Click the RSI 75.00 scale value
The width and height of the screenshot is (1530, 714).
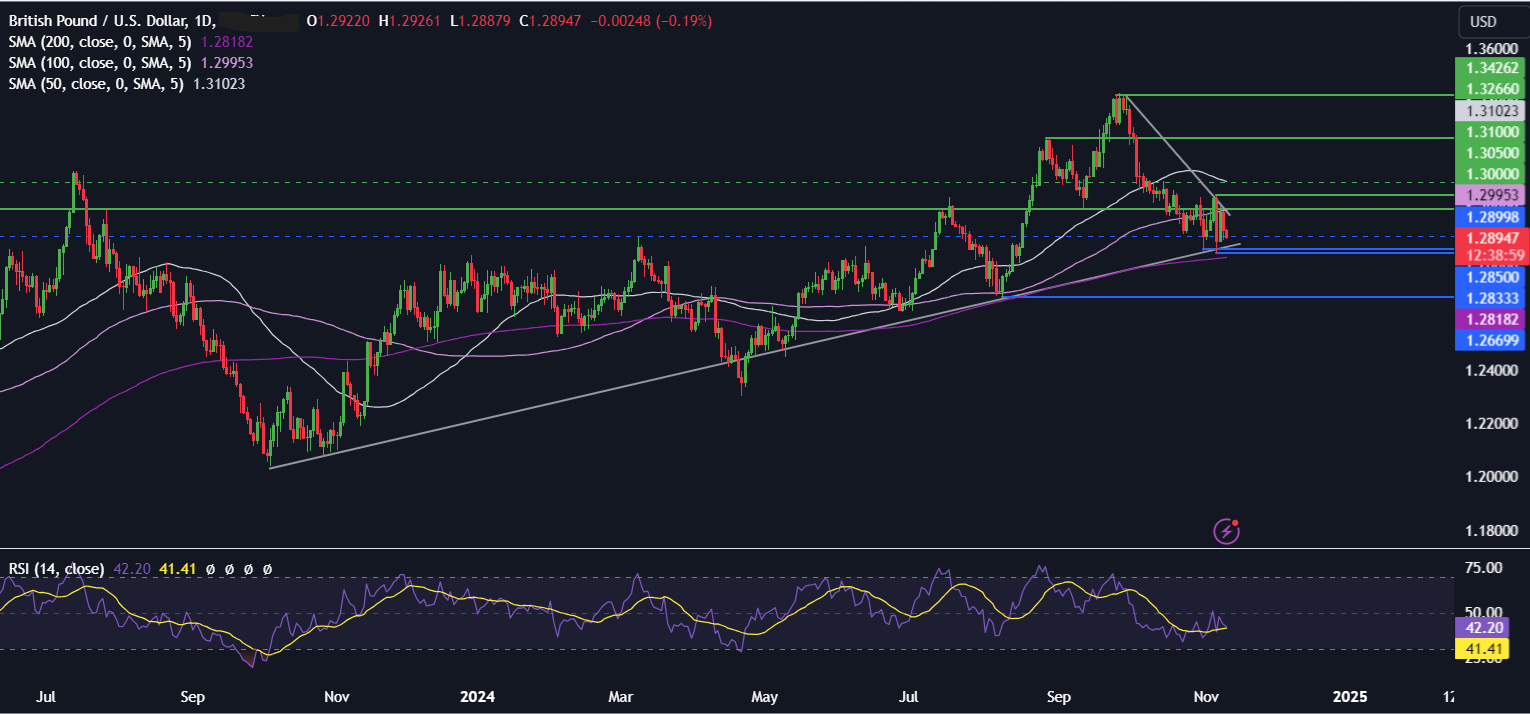pyautogui.click(x=1484, y=568)
